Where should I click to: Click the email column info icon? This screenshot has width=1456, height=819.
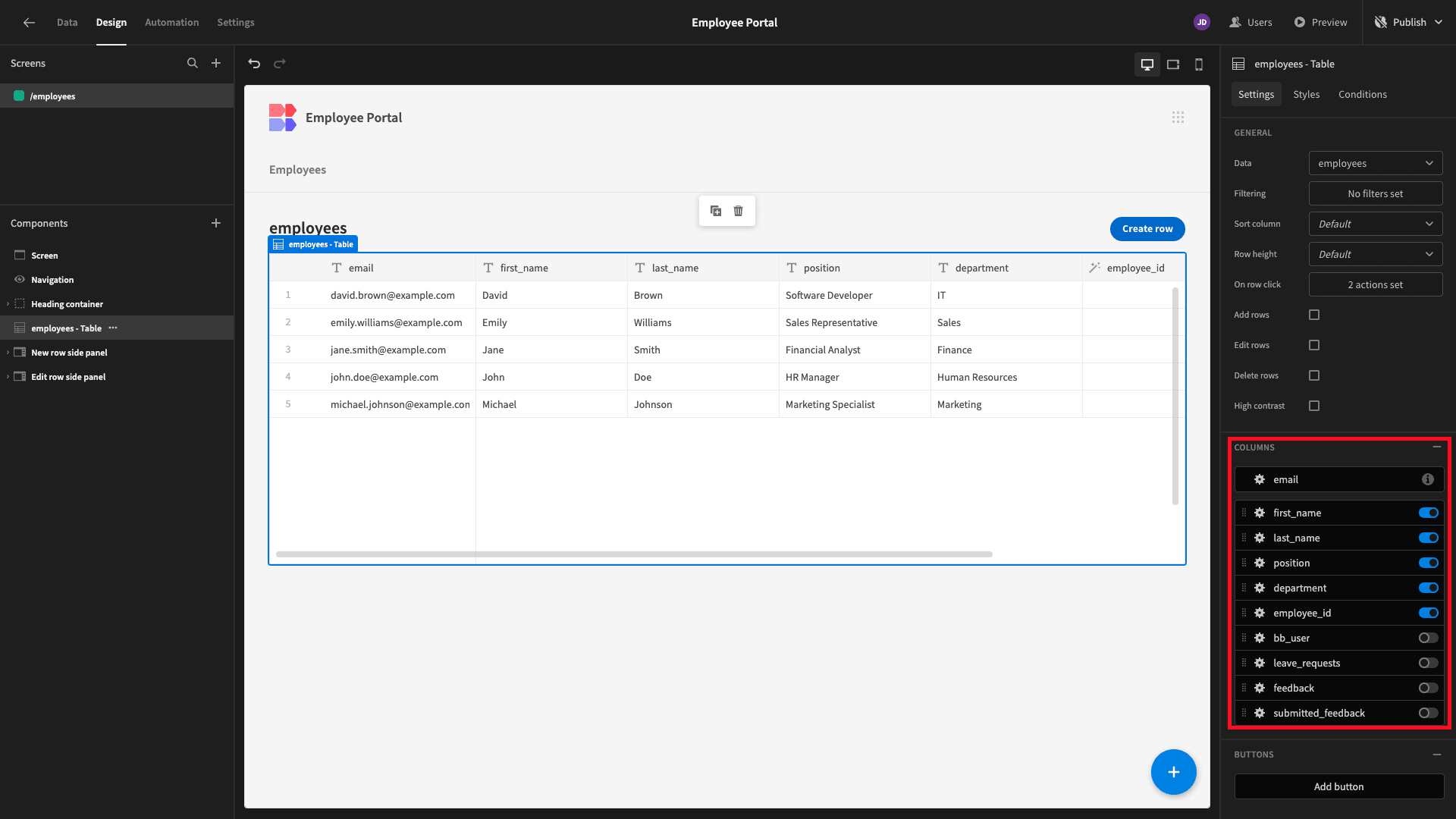coord(1428,480)
